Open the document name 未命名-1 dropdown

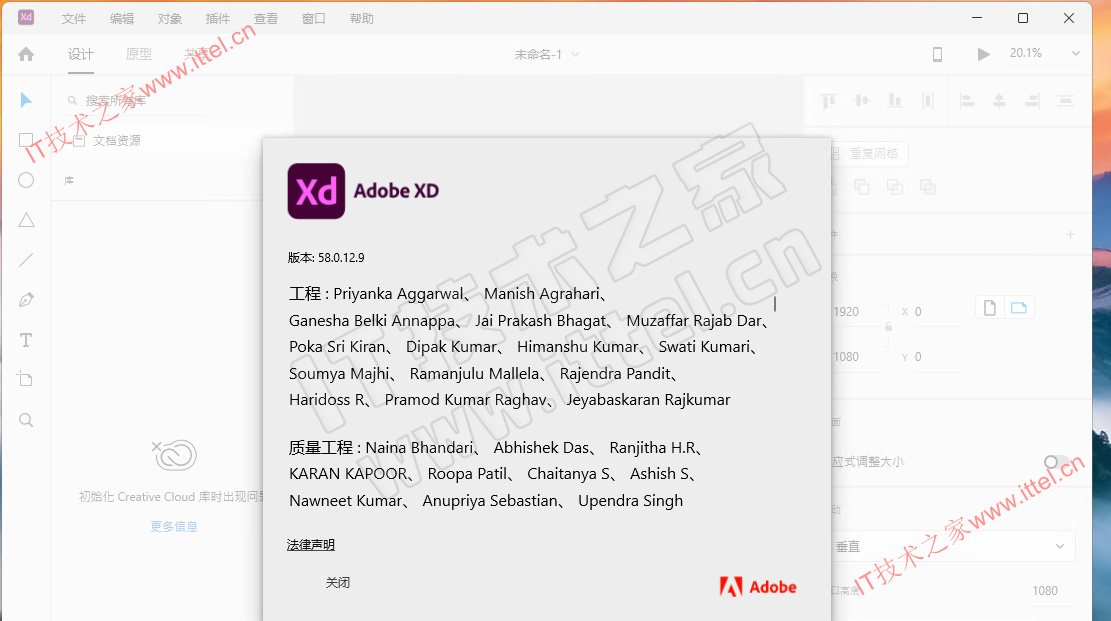546,55
